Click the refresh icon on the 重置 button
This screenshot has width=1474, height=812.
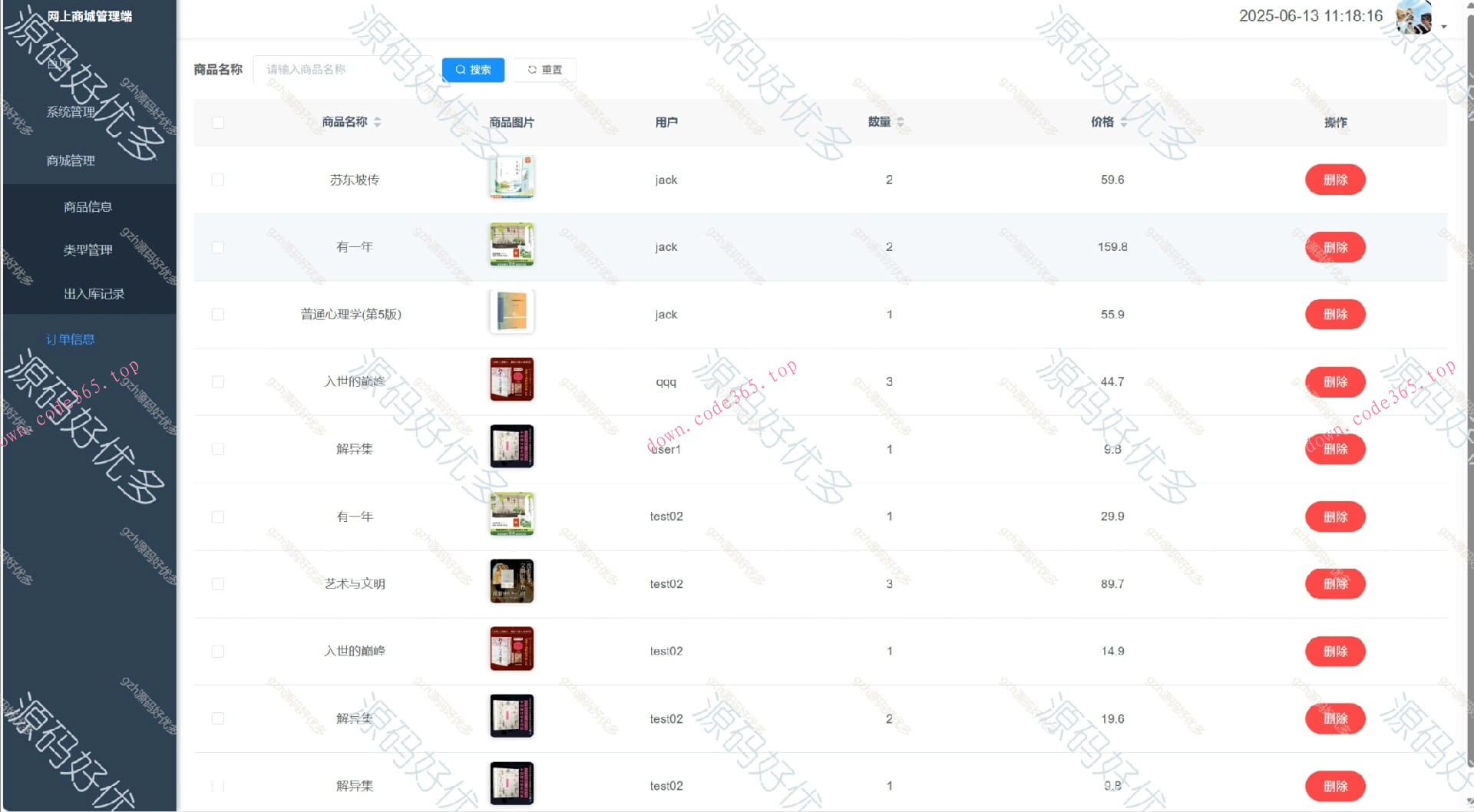coord(533,69)
